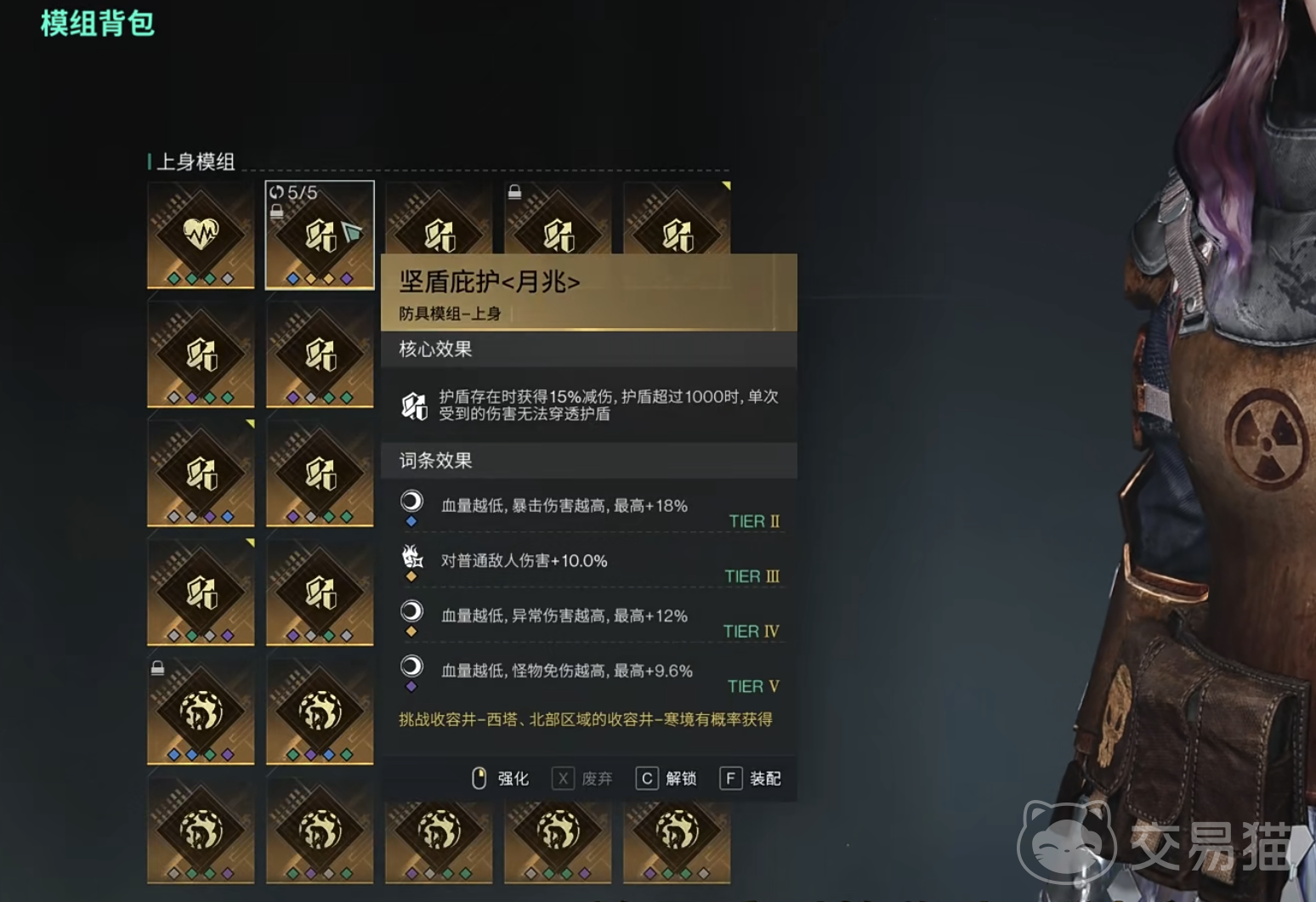Equip the module using 装配
The height and width of the screenshot is (902, 1316).
click(x=751, y=778)
